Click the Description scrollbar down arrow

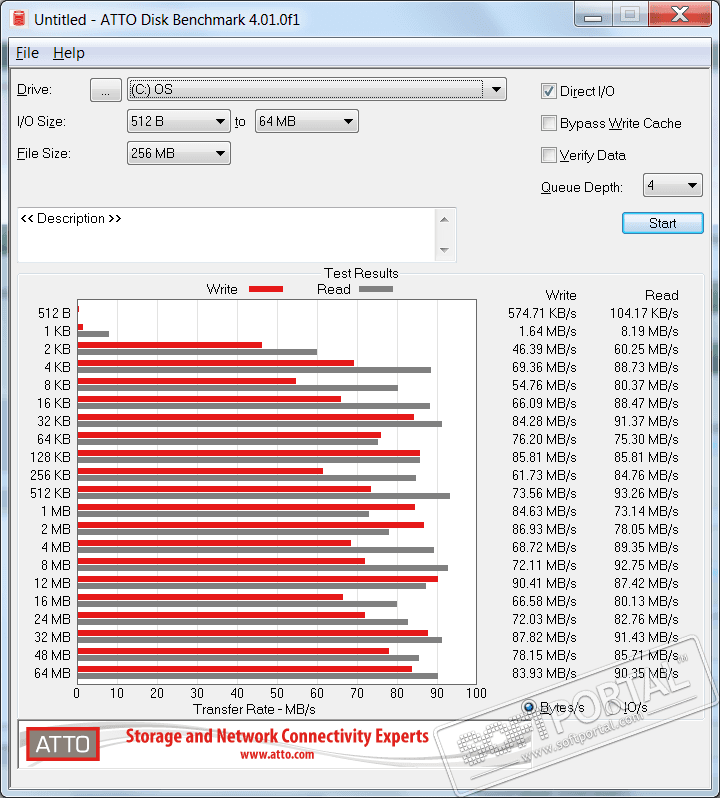coord(444,250)
